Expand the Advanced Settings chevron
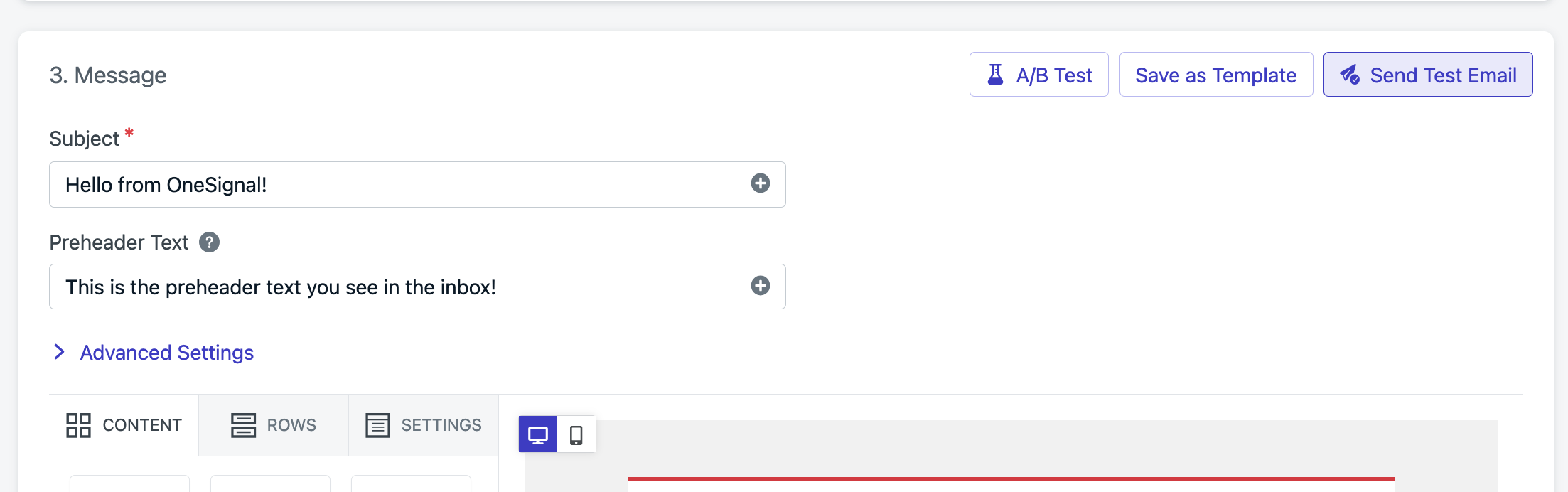The image size is (1568, 492). pos(60,352)
